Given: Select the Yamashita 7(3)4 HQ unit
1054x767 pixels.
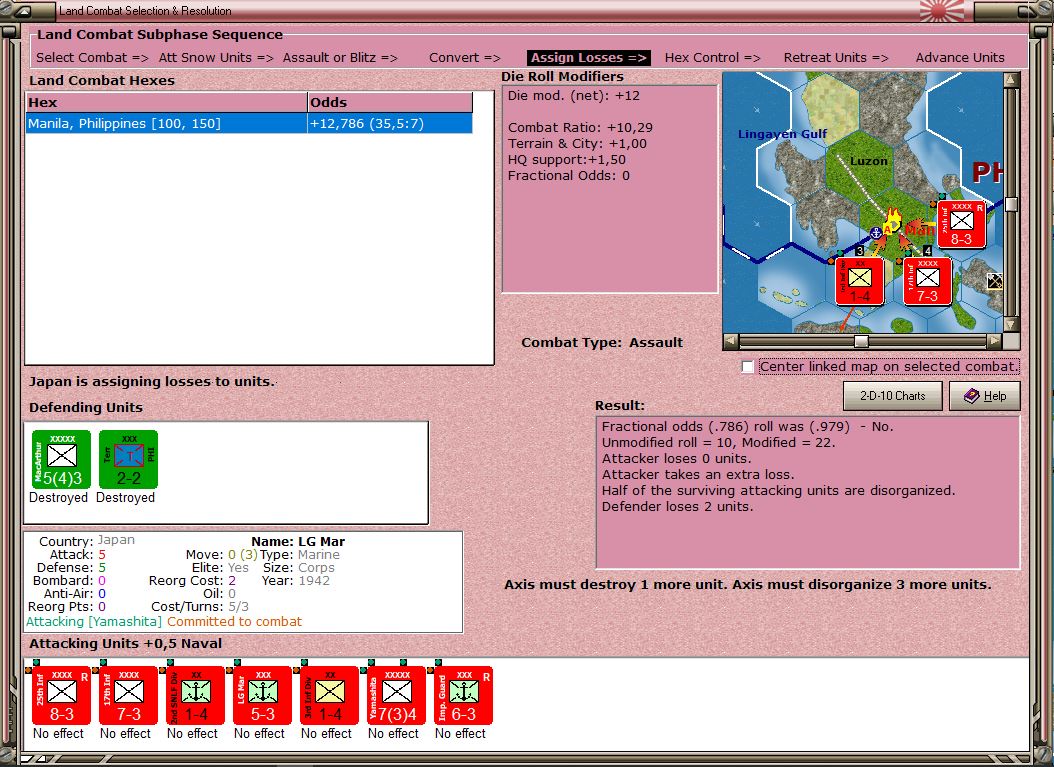Looking at the screenshot, I should [397, 695].
